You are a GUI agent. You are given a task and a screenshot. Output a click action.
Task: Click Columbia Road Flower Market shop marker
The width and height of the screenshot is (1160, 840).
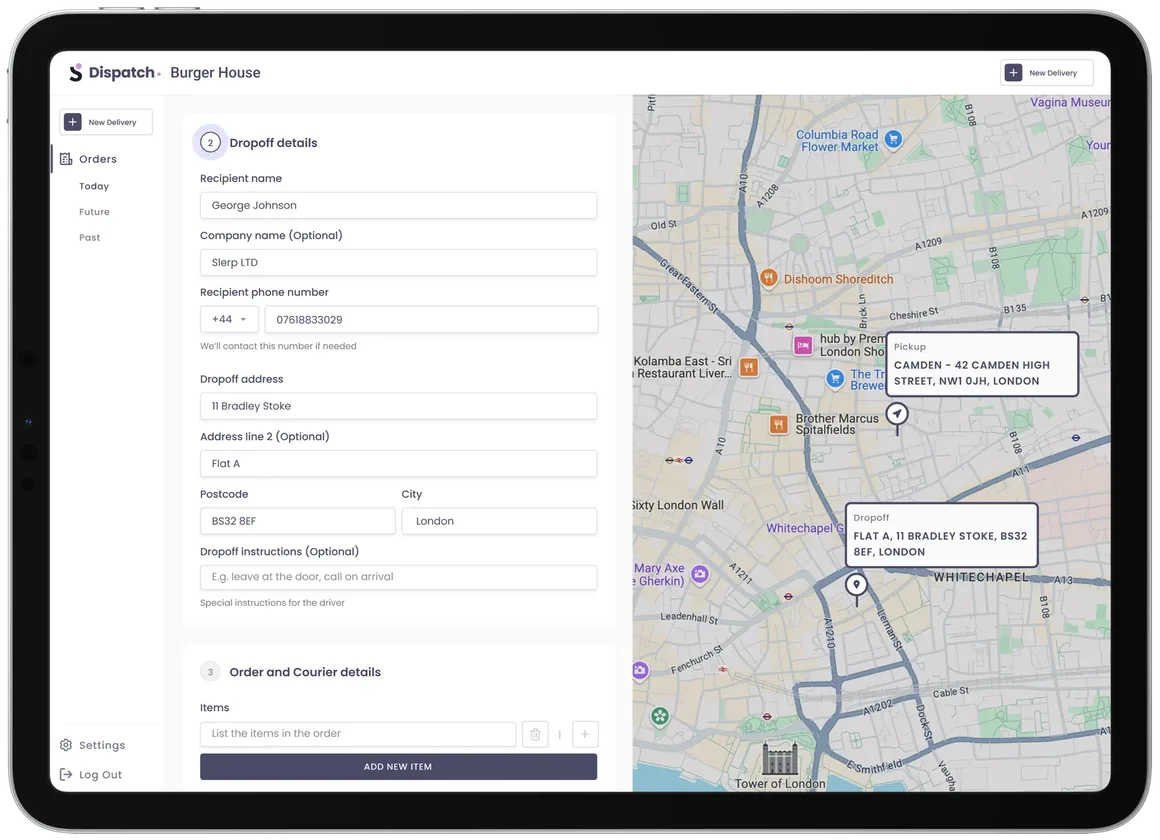click(894, 139)
